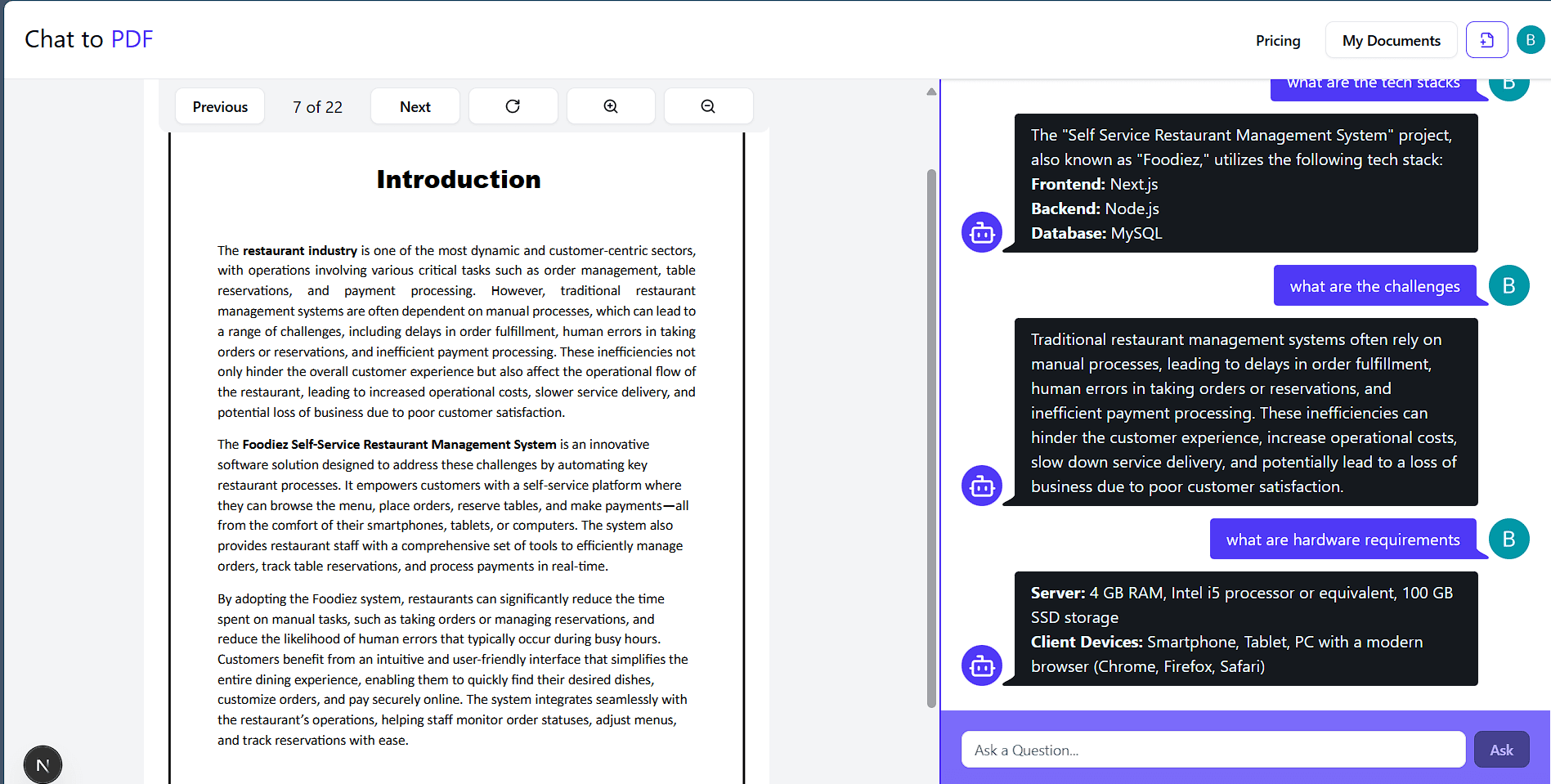The height and width of the screenshot is (784, 1551).
Task: Zoom in on the PDF
Action: point(611,106)
